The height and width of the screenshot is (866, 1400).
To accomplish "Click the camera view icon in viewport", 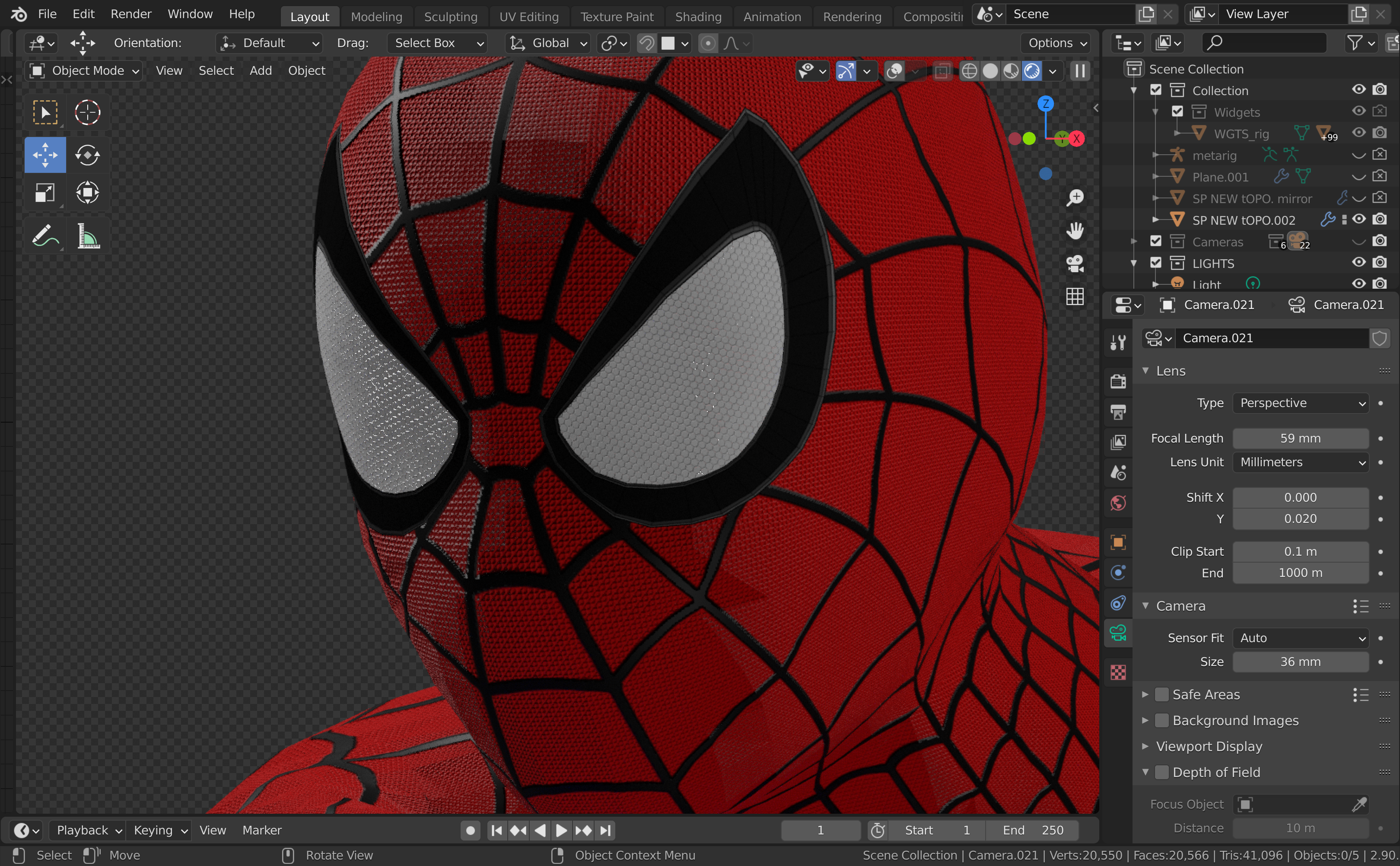I will click(1075, 264).
